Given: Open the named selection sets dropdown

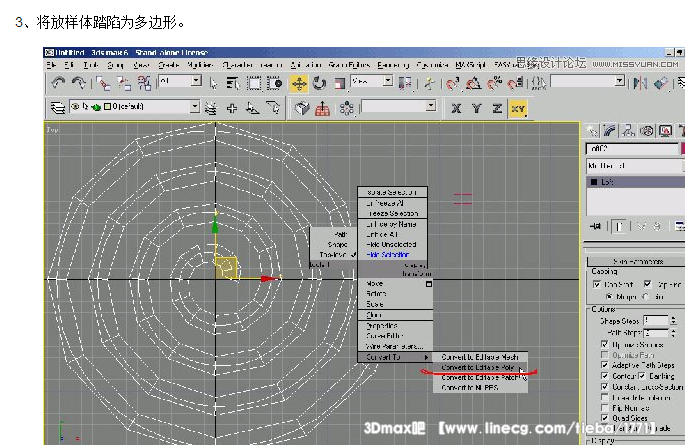Looking at the screenshot, I should point(619,81).
